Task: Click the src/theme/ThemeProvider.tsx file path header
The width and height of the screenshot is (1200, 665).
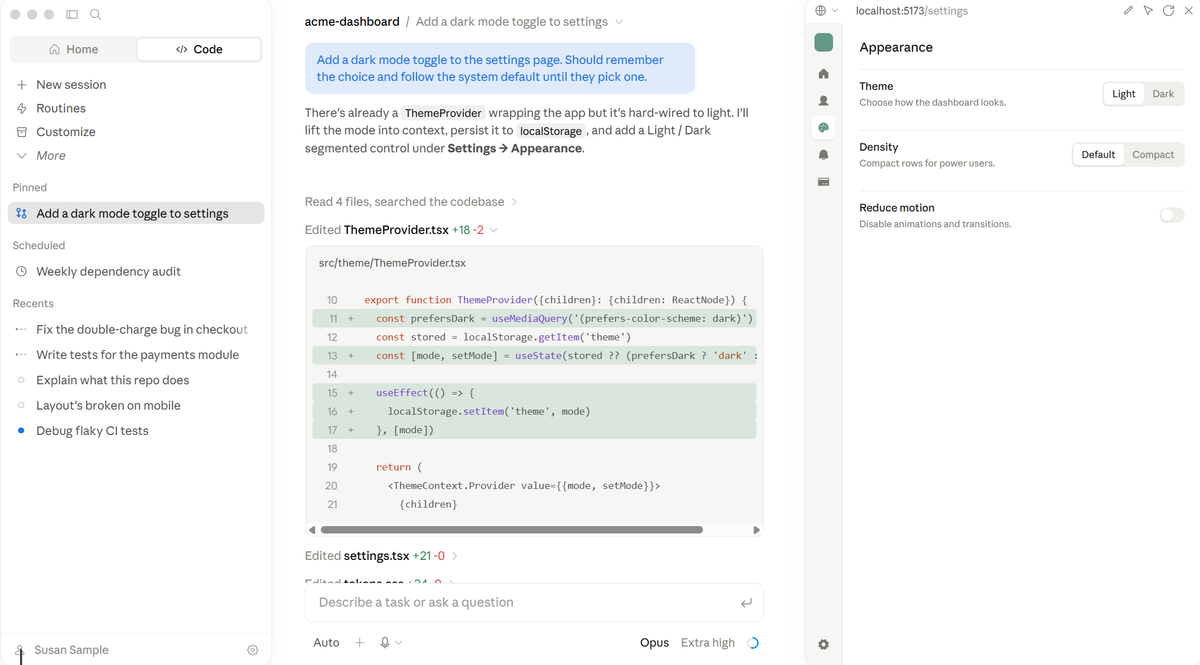Action: click(x=392, y=263)
